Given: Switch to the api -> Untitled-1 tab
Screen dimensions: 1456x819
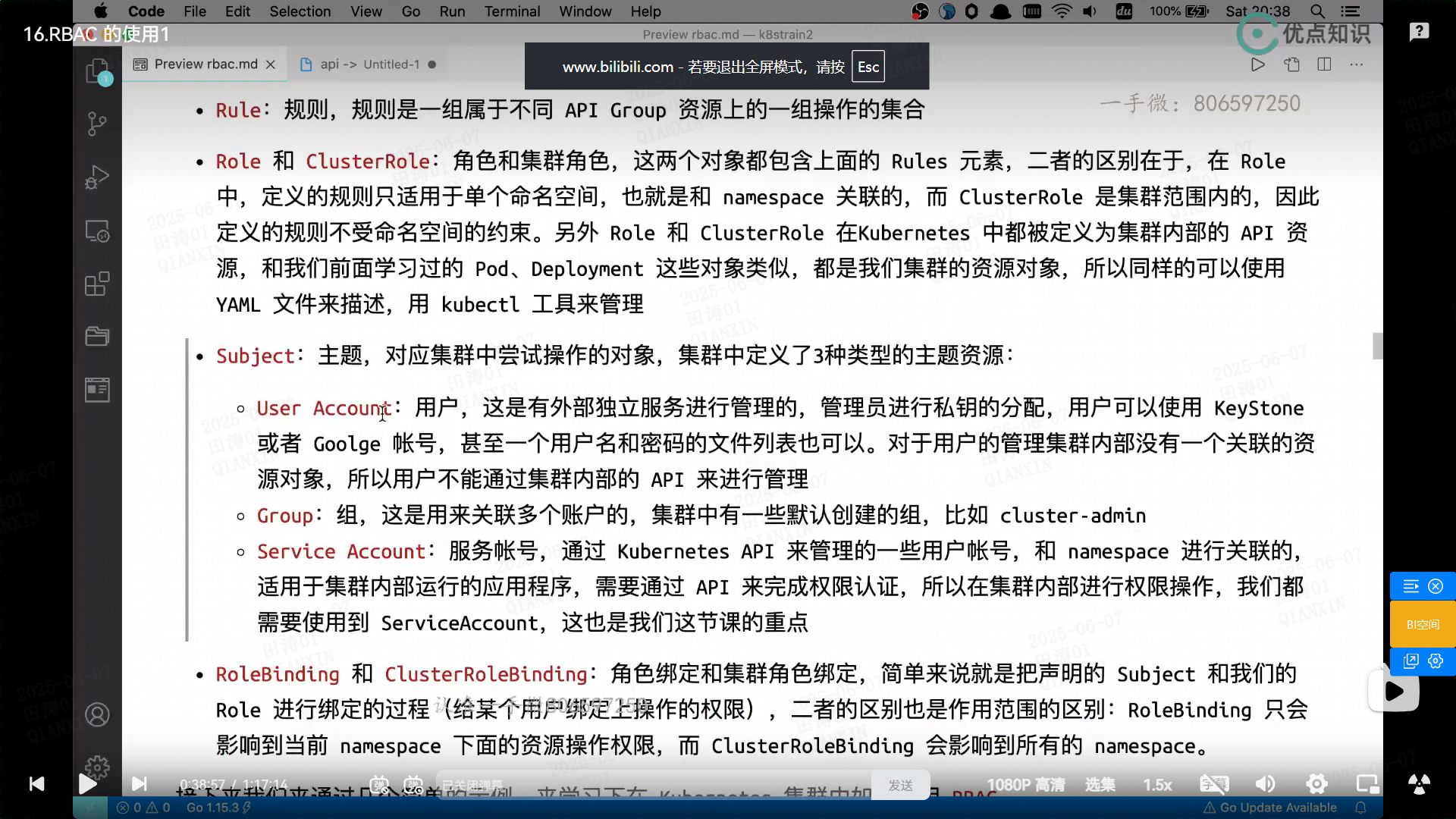Looking at the screenshot, I should click(x=369, y=64).
